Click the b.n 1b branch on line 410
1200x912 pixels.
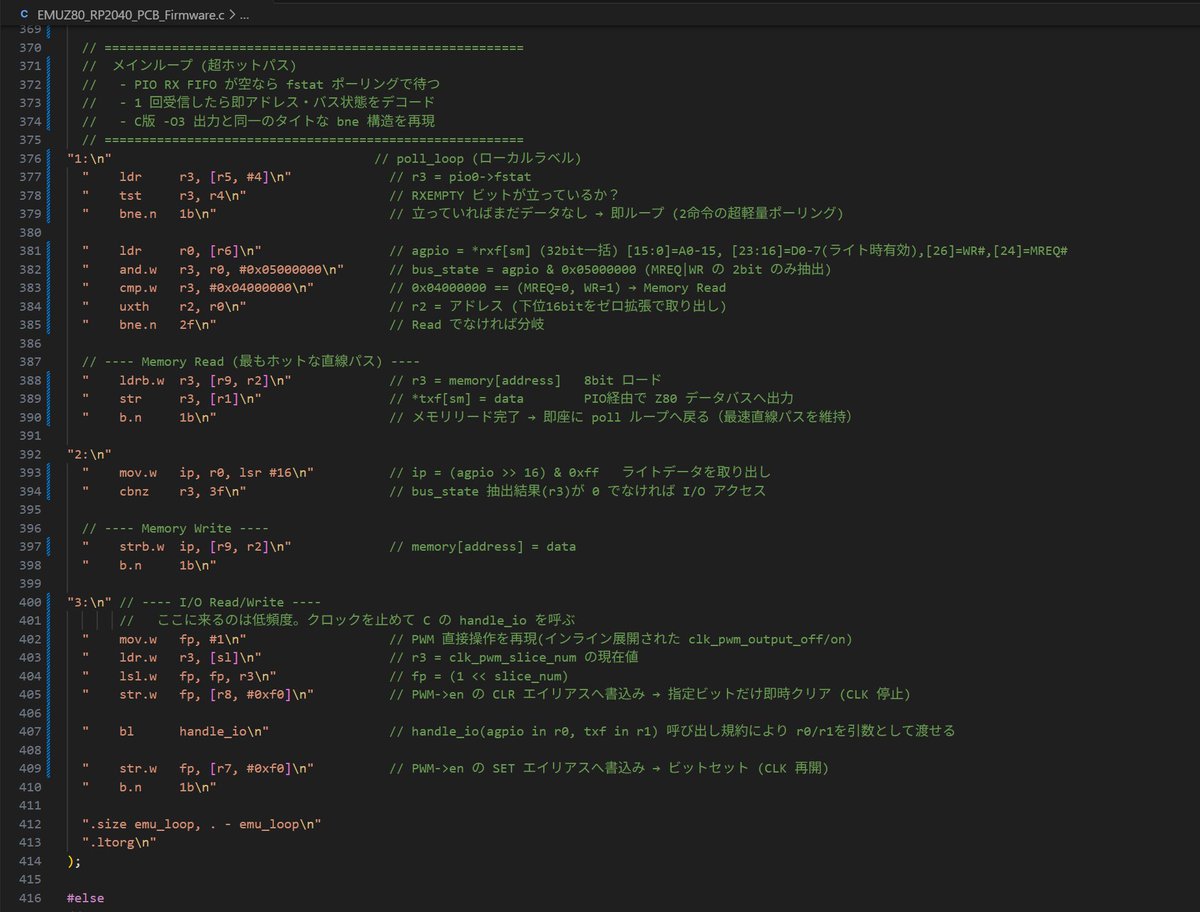point(157,787)
